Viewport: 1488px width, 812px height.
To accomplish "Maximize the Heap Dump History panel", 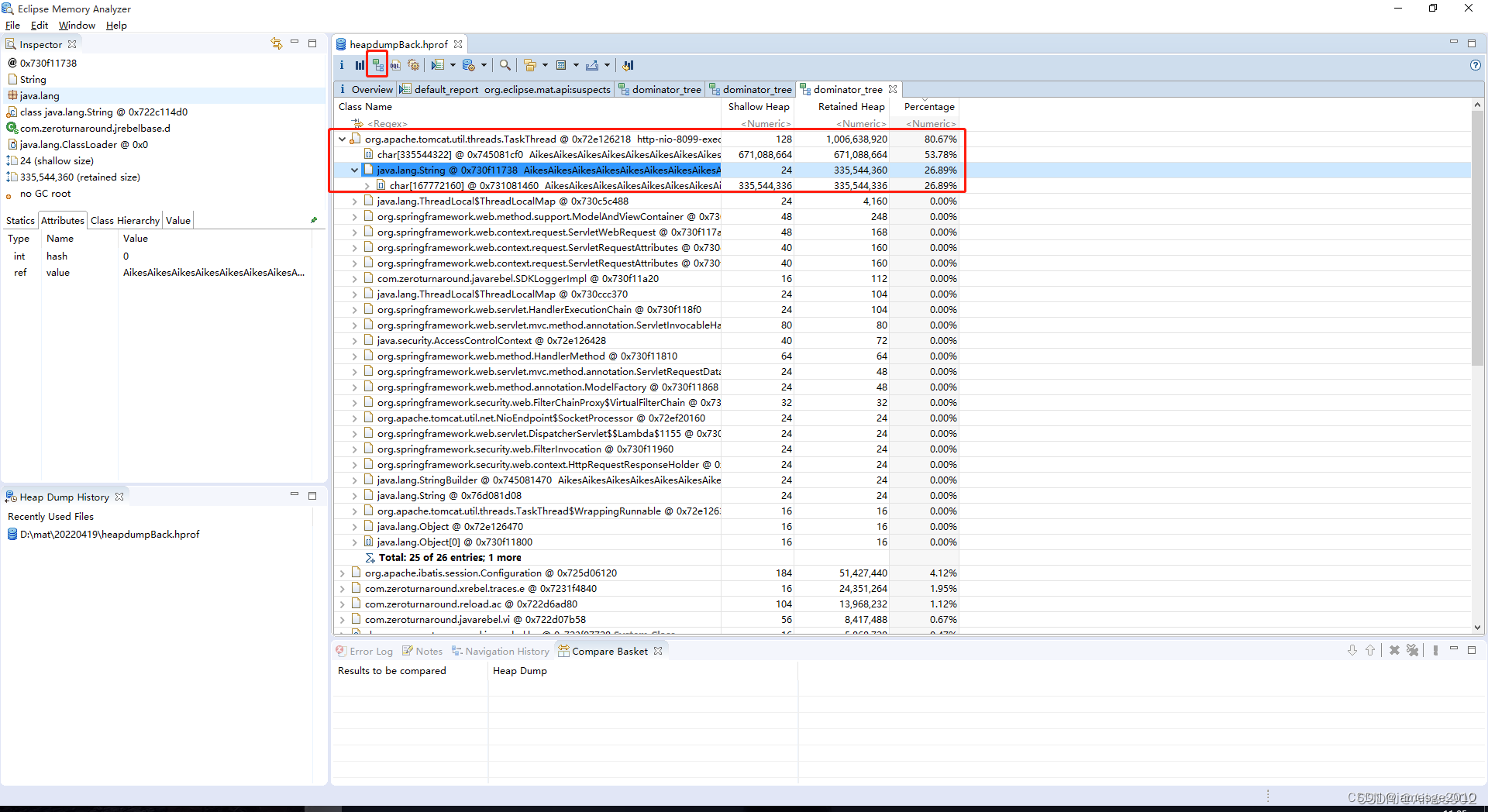I will tap(312, 495).
